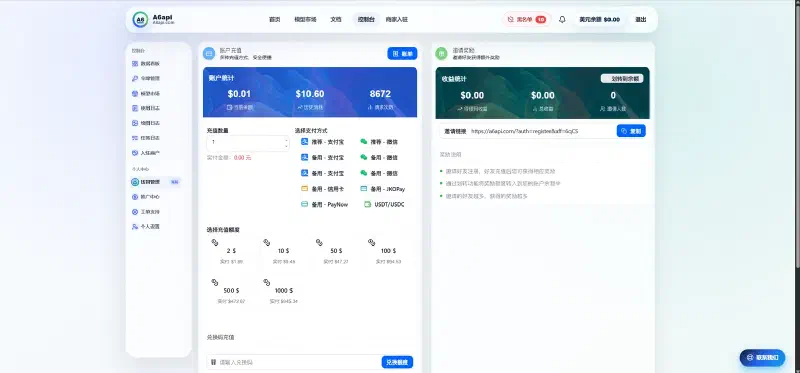Click the 工单支持 sidebar icon
This screenshot has width=800, height=373.
(135, 211)
